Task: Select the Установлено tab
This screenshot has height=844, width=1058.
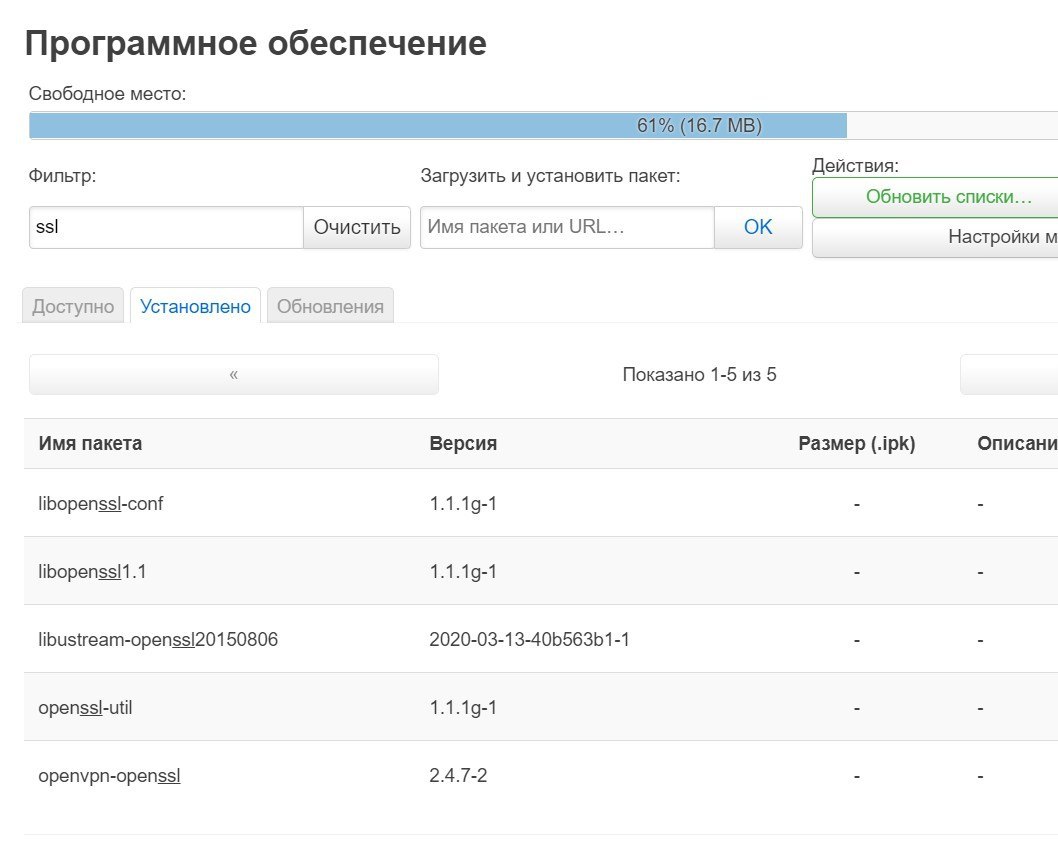Action: click(x=195, y=306)
